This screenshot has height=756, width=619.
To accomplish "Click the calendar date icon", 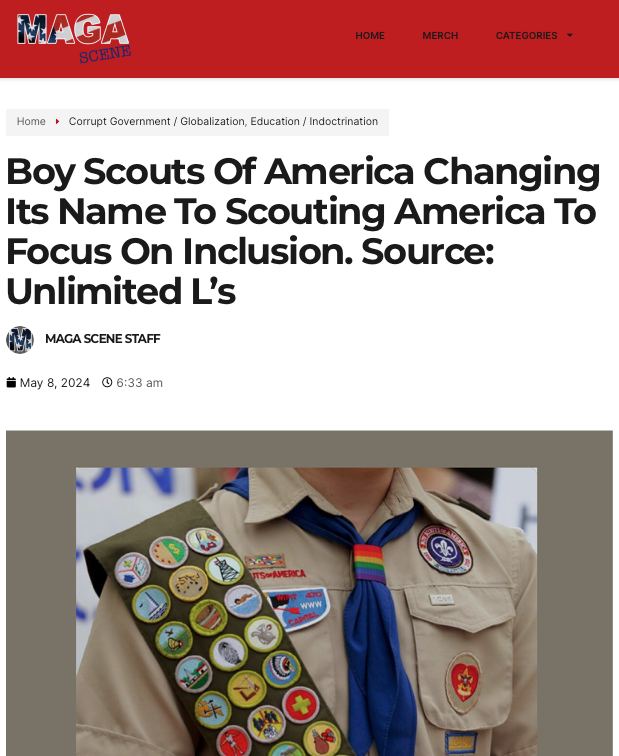I will tap(11, 382).
